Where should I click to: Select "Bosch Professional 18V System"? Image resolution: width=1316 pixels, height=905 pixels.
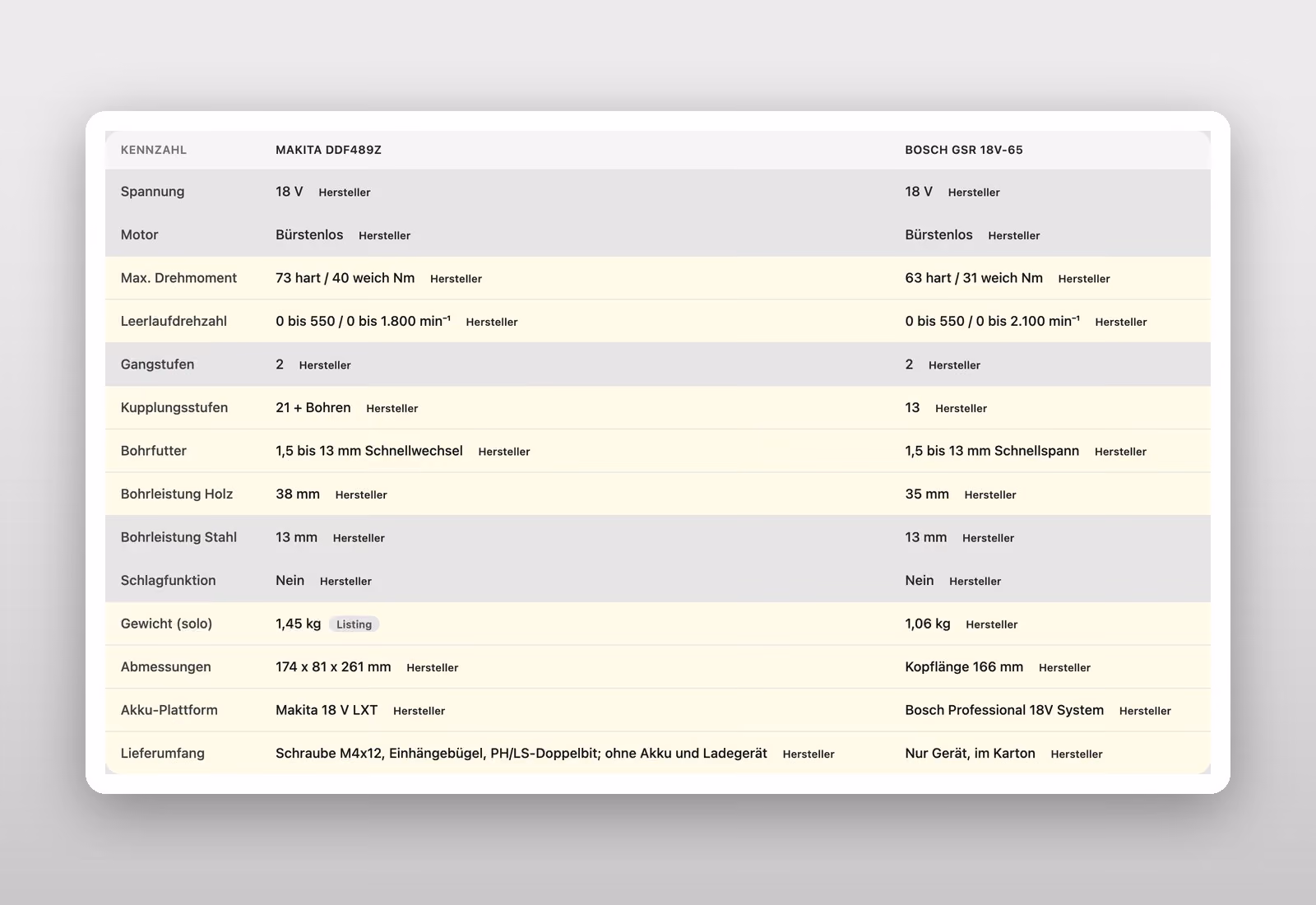point(1004,710)
